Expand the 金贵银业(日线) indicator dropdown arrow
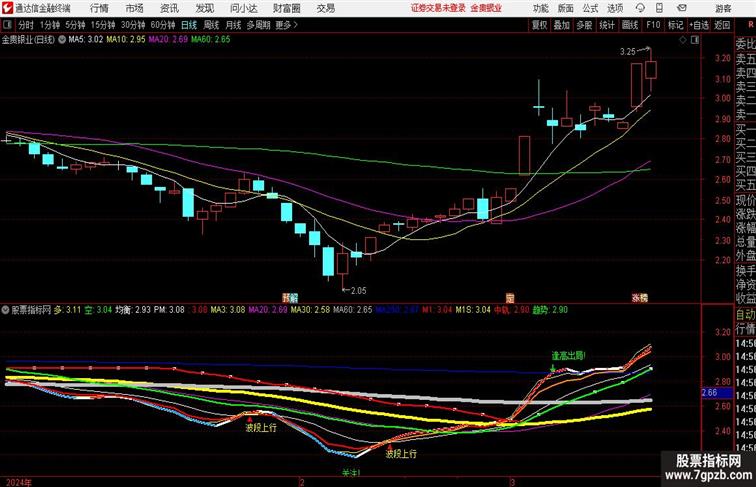 click(x=62, y=40)
